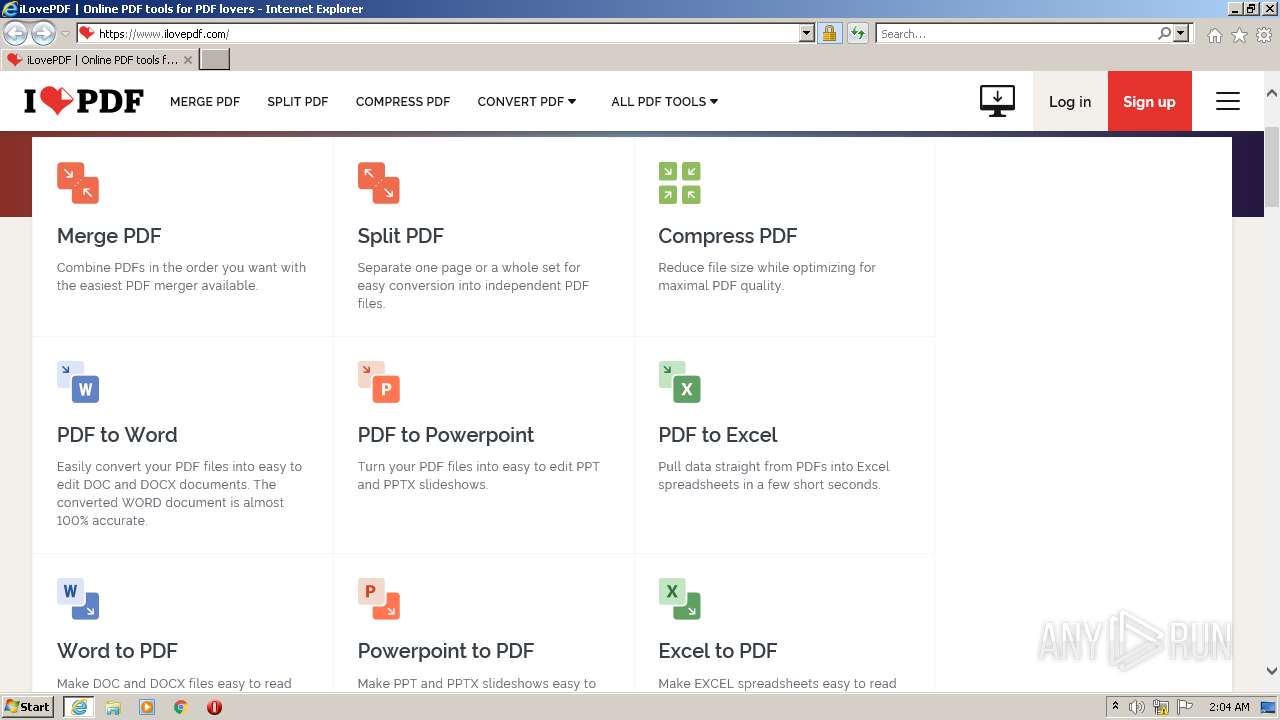1280x720 pixels.
Task: Click the red Sign up button
Action: coord(1150,101)
